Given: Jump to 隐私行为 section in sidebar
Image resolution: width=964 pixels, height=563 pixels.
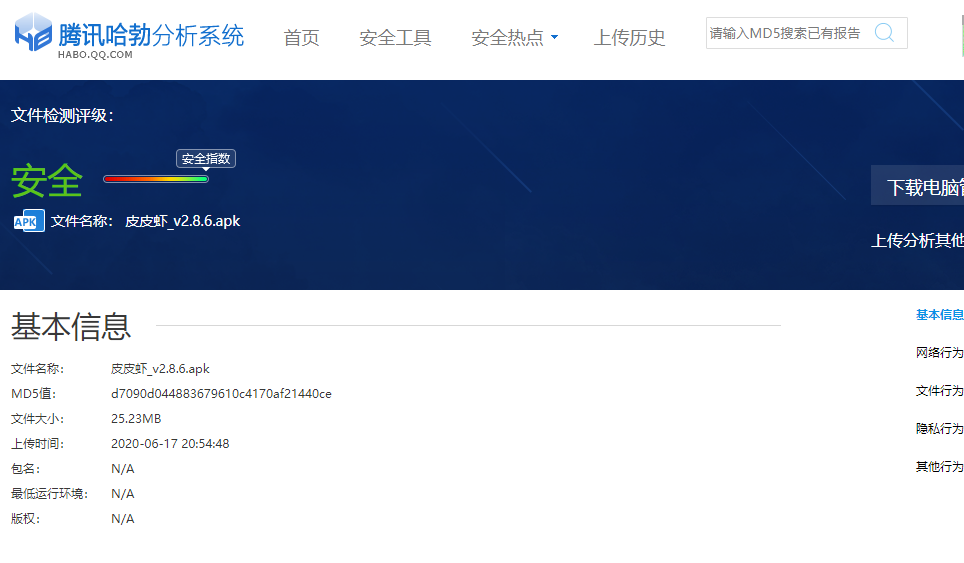Looking at the screenshot, I should pyautogui.click(x=939, y=429).
